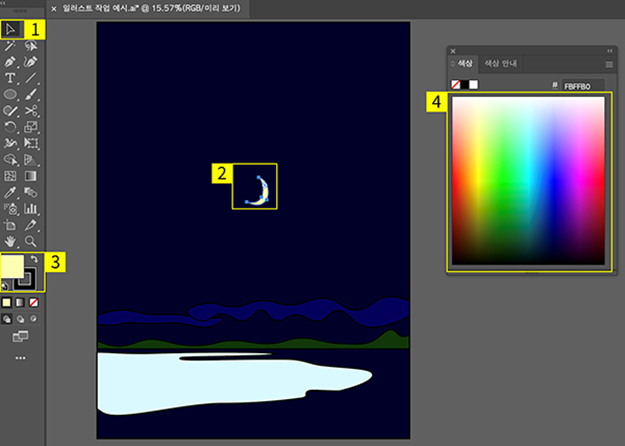This screenshot has width=625, height=446.
Task: Close the Color panel
Action: 453,51
